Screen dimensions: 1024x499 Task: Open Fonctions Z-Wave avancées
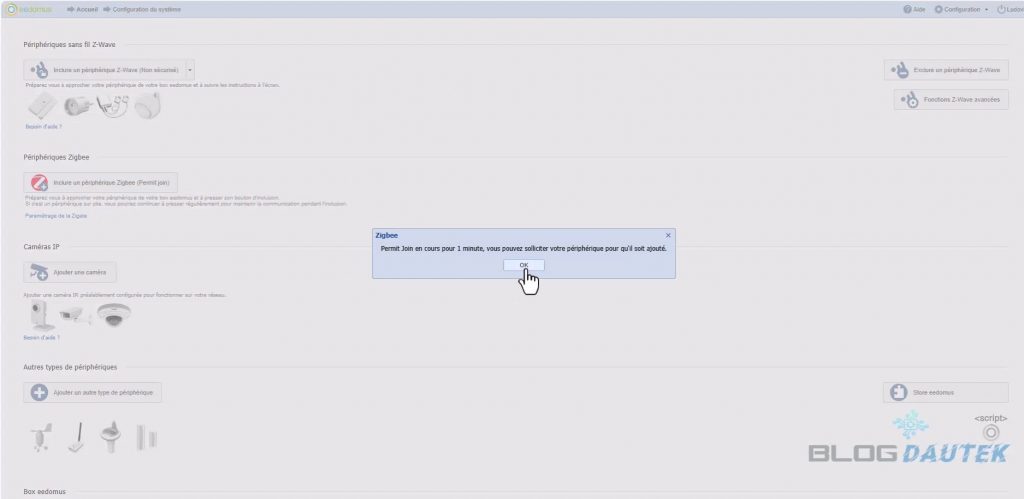[x=952, y=100]
